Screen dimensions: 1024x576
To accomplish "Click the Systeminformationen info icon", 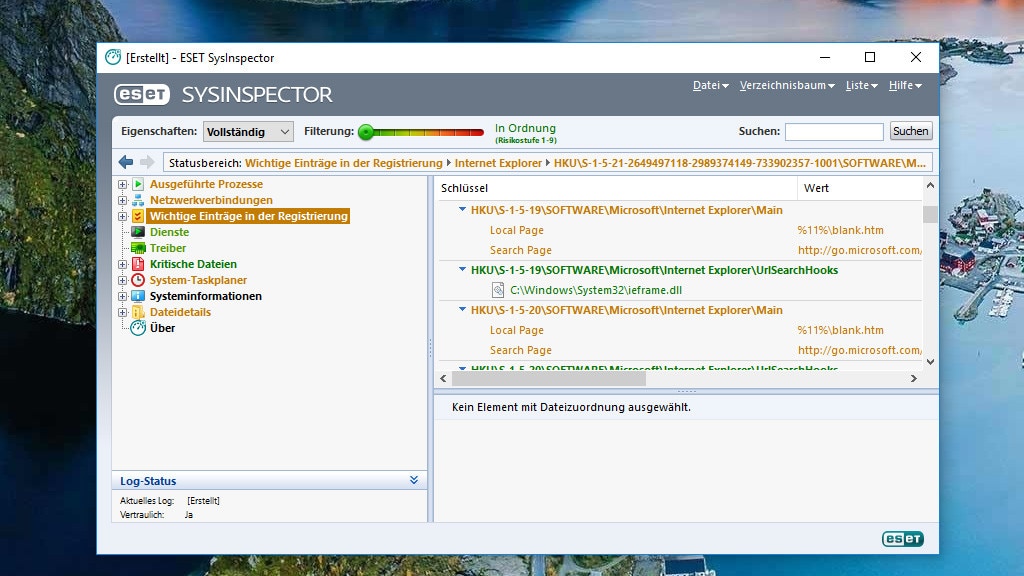I will [138, 296].
